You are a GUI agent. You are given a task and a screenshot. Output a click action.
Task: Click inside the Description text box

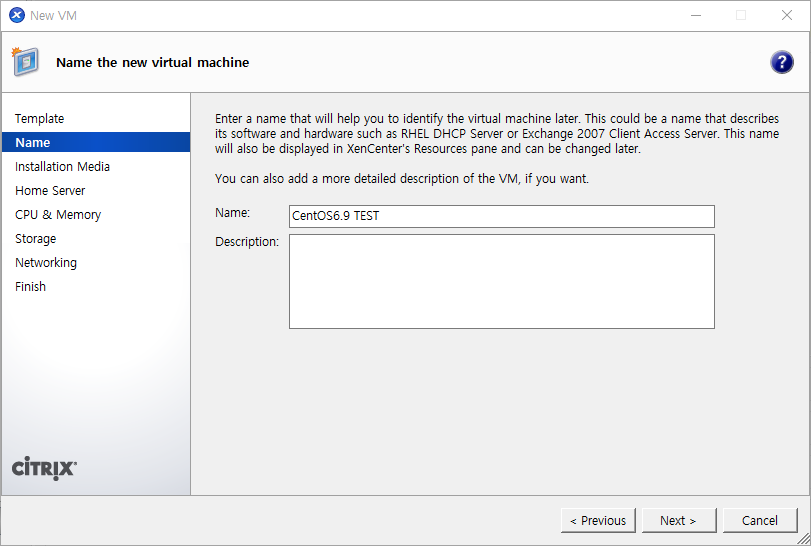coord(502,281)
